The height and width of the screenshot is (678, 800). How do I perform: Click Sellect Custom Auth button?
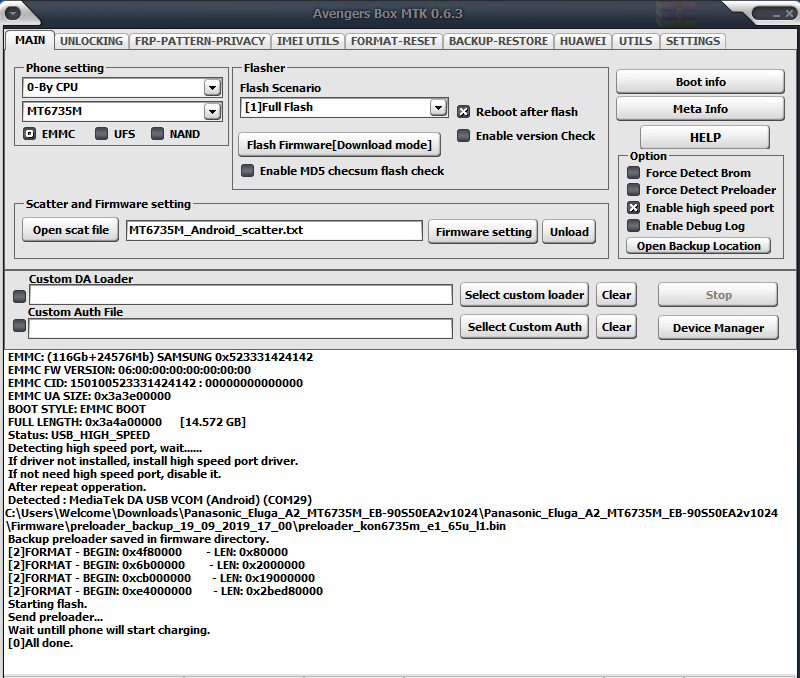(524, 327)
